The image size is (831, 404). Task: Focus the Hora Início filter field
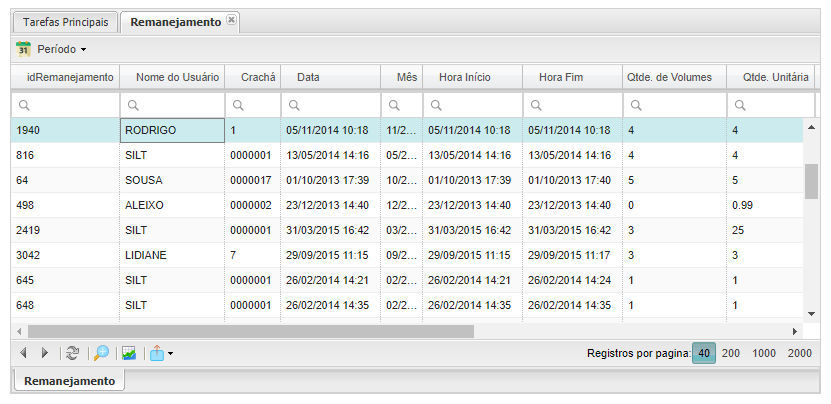[473, 106]
